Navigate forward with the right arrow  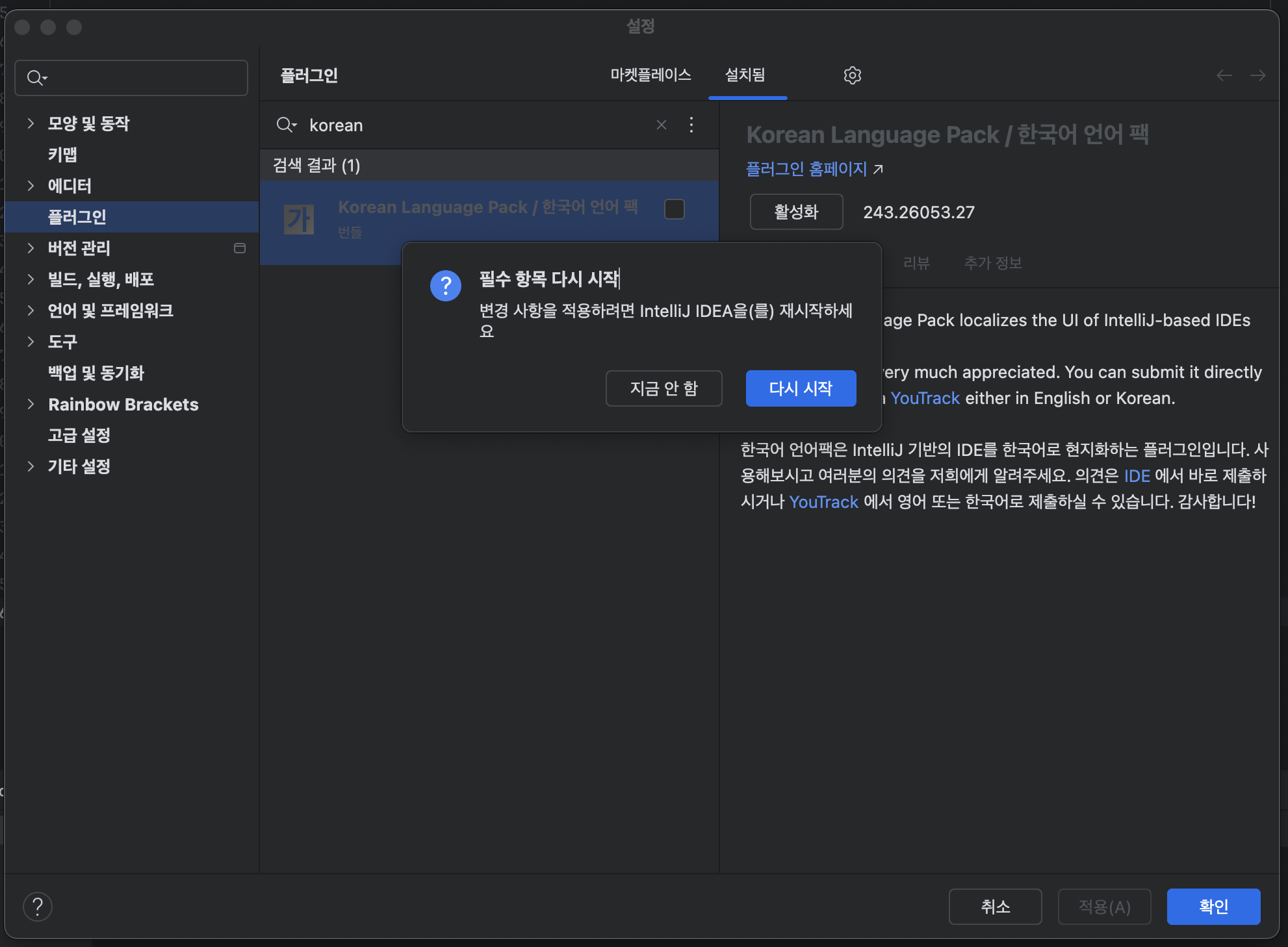coord(1258,75)
